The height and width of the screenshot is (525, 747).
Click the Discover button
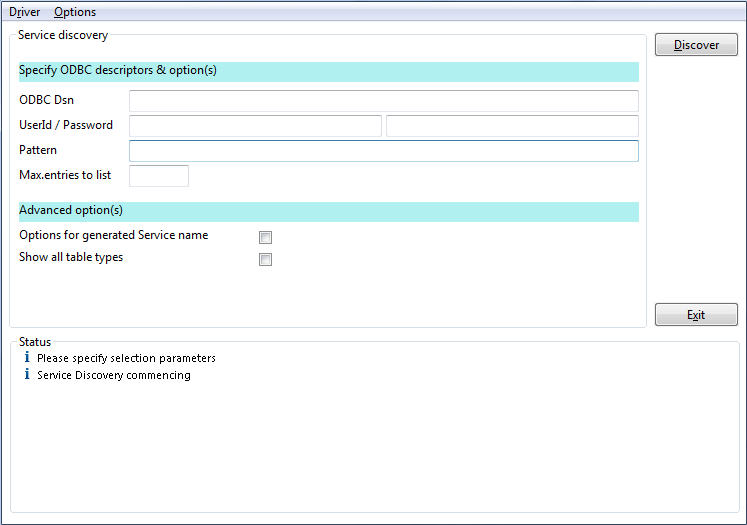tap(696, 45)
